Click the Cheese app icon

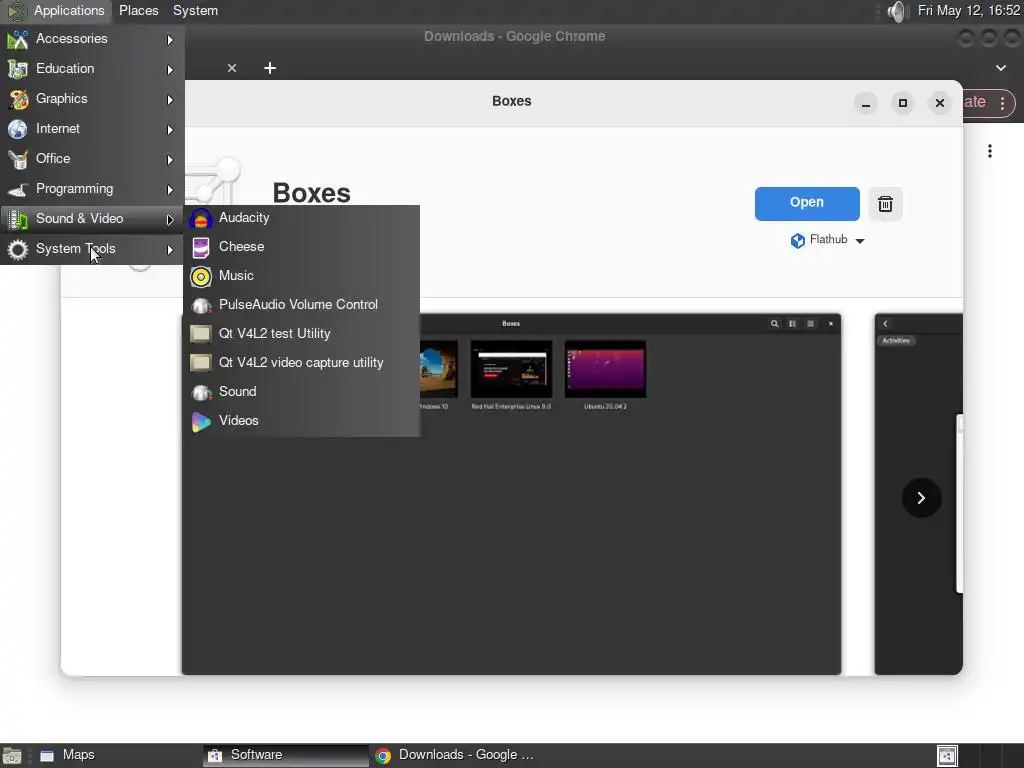pyautogui.click(x=200, y=248)
